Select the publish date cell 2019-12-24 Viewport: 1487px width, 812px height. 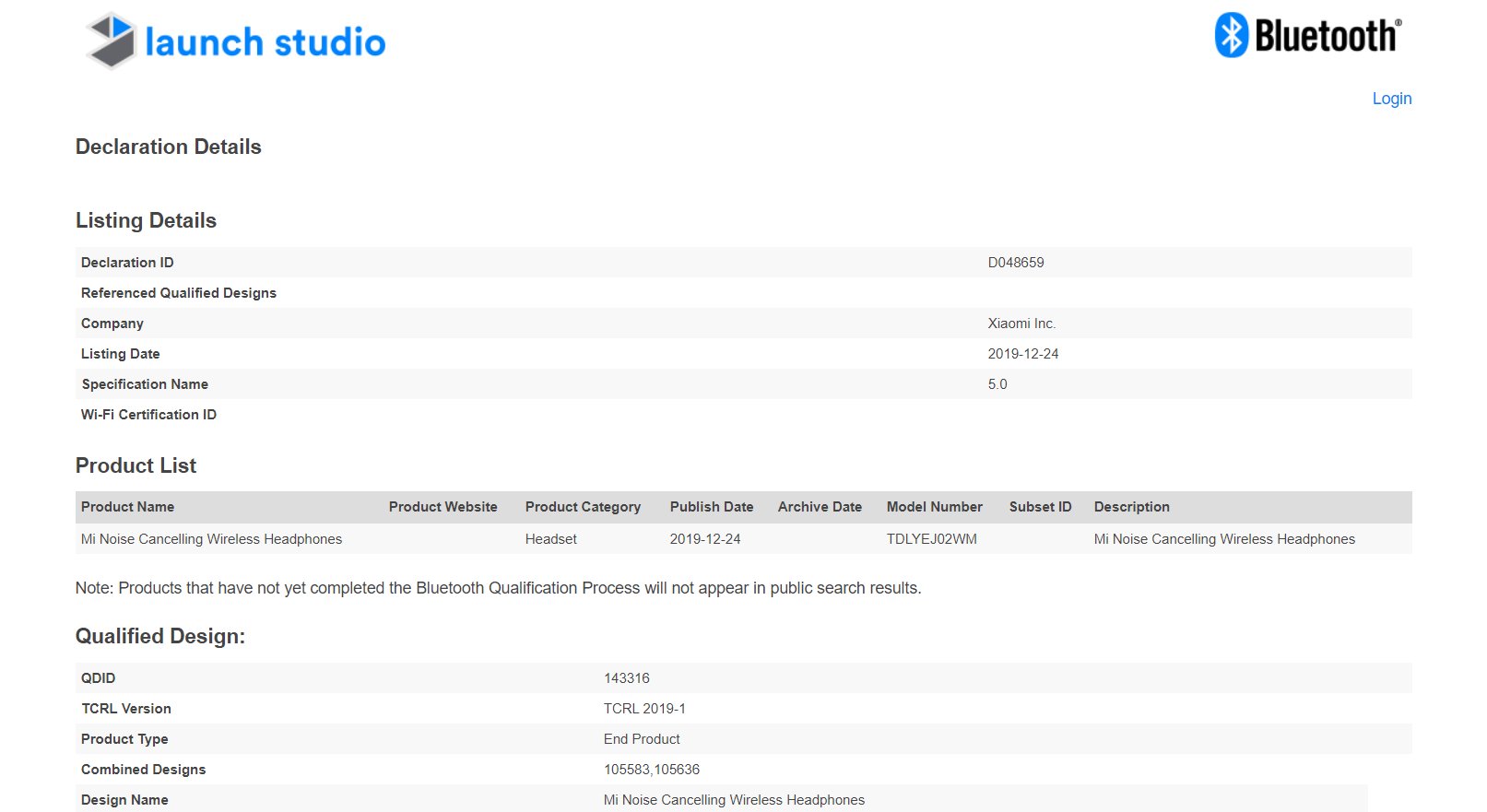coord(705,539)
